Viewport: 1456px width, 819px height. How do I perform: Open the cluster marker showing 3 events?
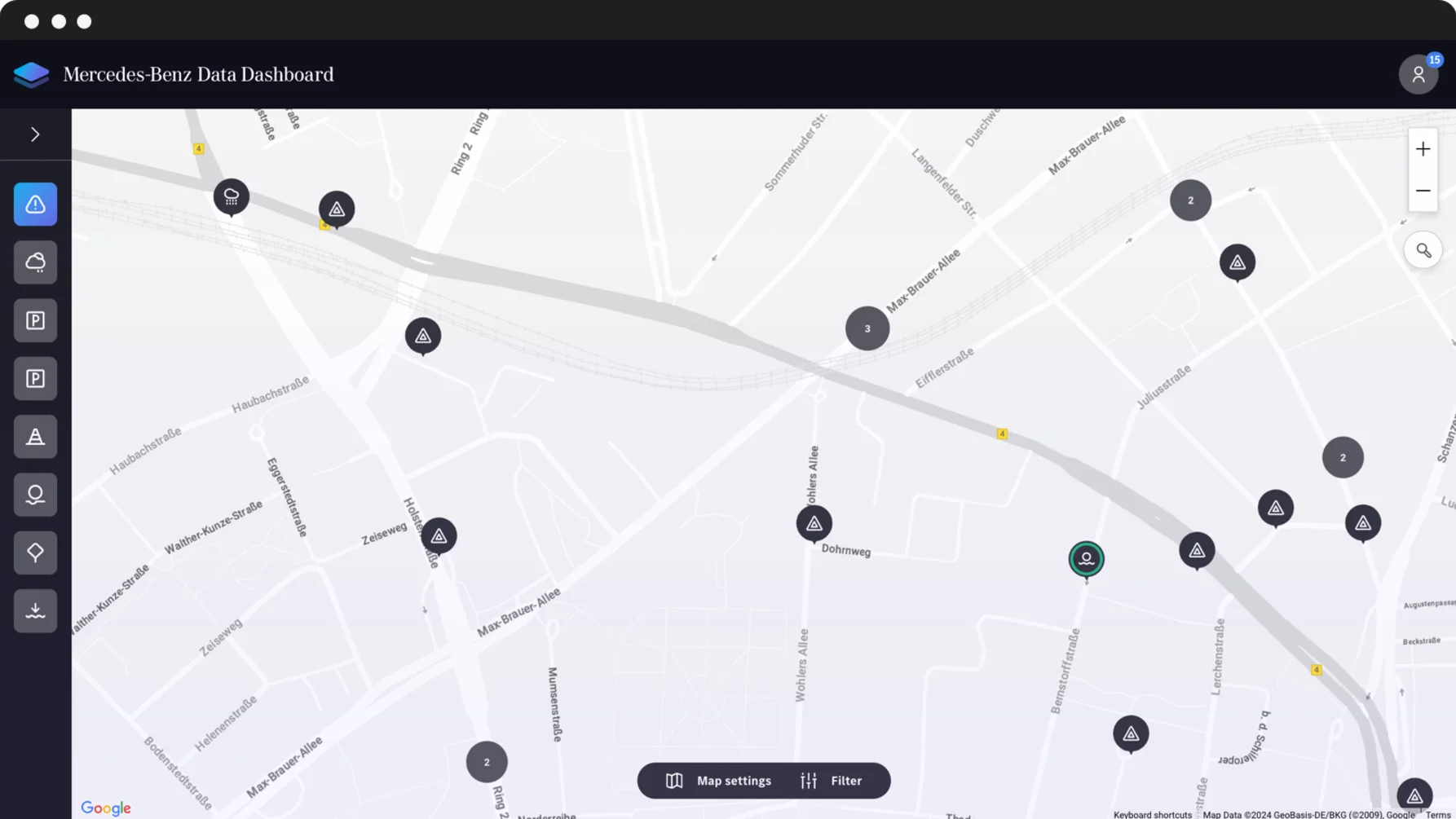pyautogui.click(x=867, y=328)
